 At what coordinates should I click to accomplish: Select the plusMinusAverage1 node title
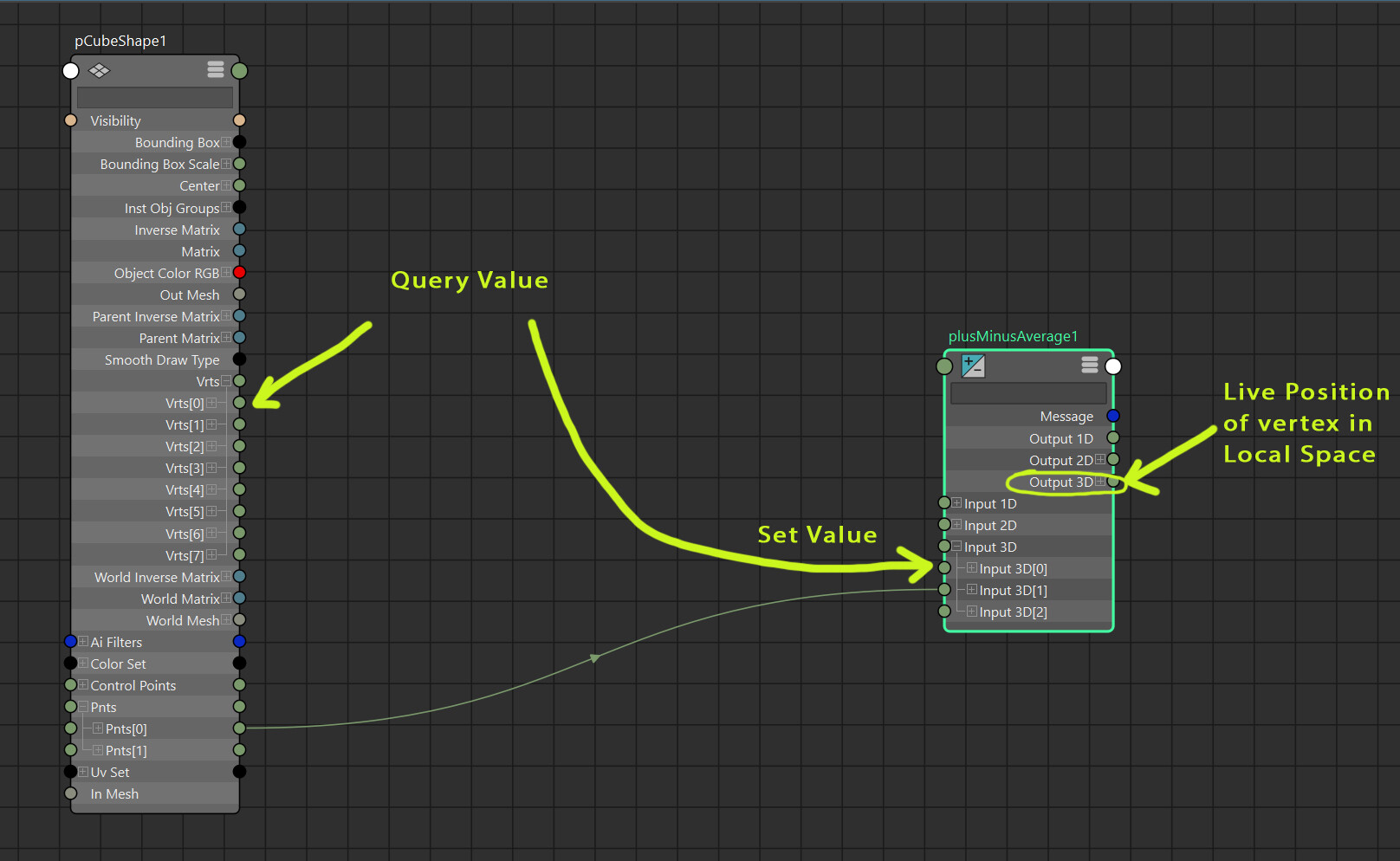click(x=1013, y=336)
